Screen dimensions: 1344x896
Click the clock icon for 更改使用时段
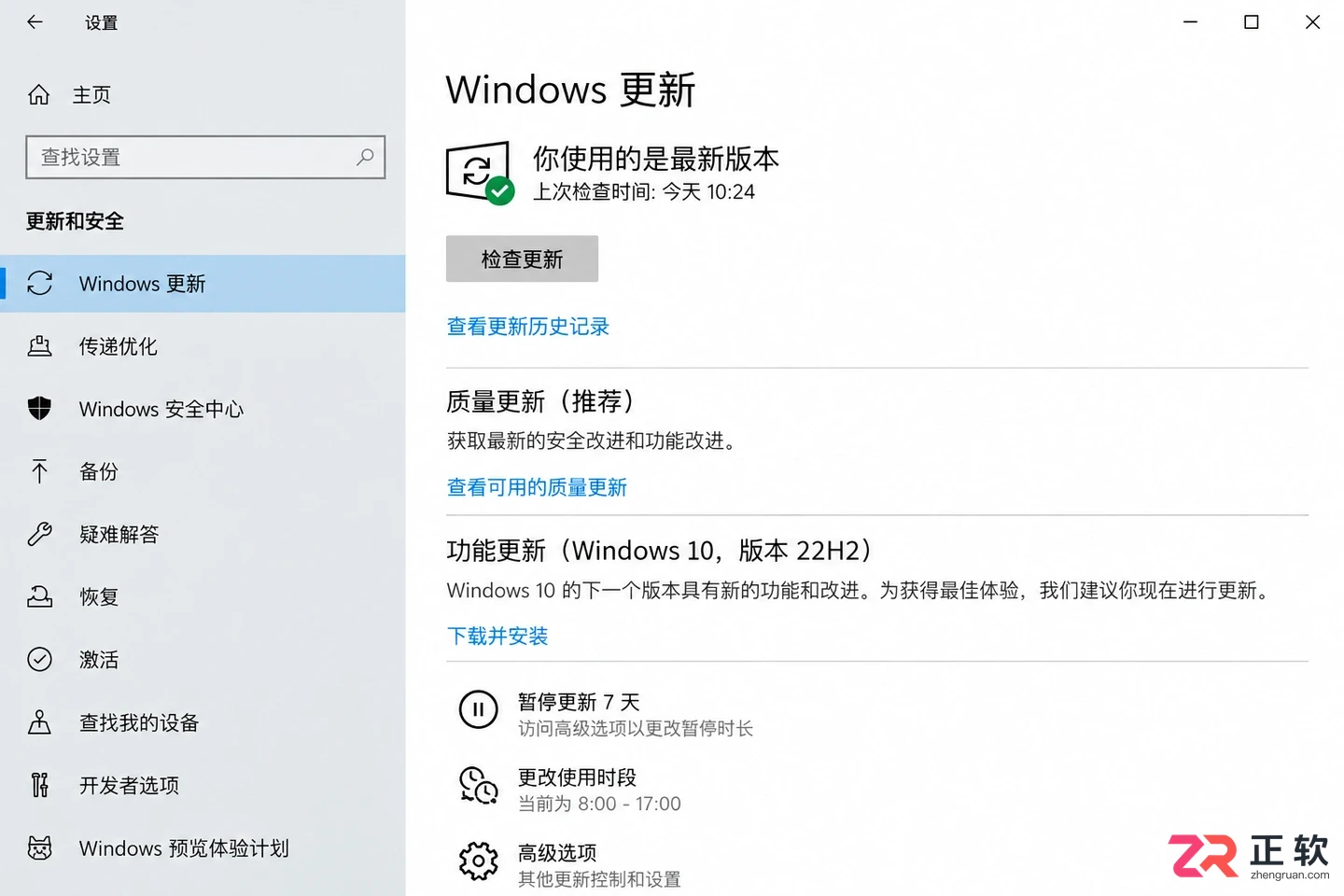(478, 785)
